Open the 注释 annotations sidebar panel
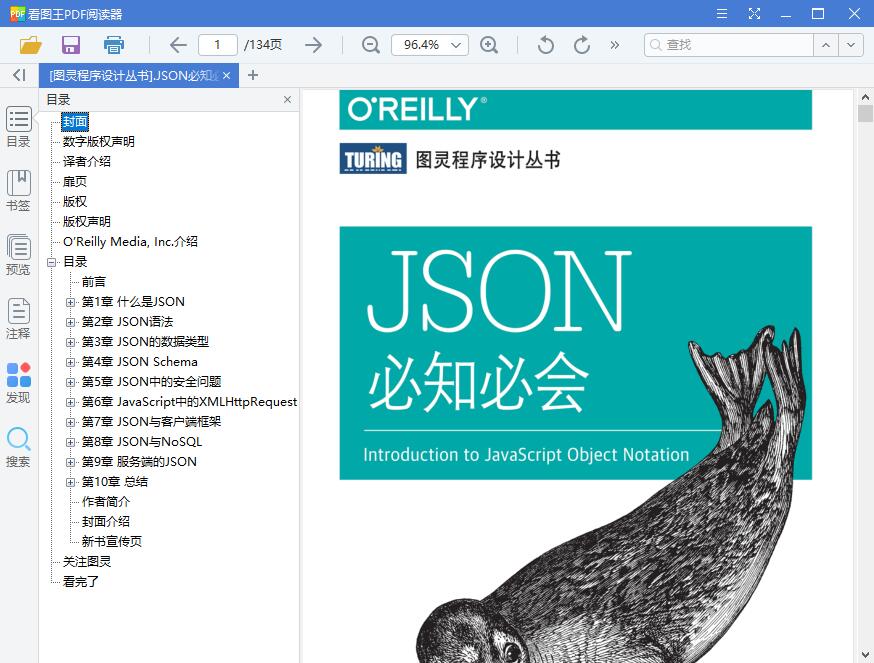This screenshot has width=874, height=663. (18, 318)
